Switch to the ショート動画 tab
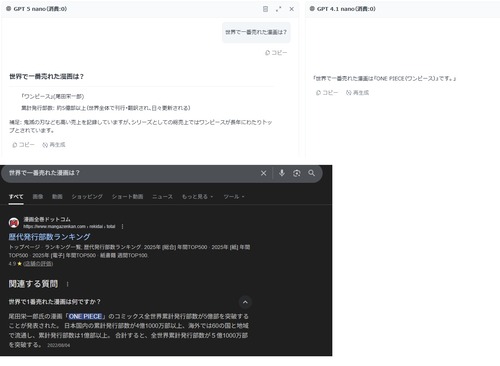The image size is (500, 366). tap(127, 197)
